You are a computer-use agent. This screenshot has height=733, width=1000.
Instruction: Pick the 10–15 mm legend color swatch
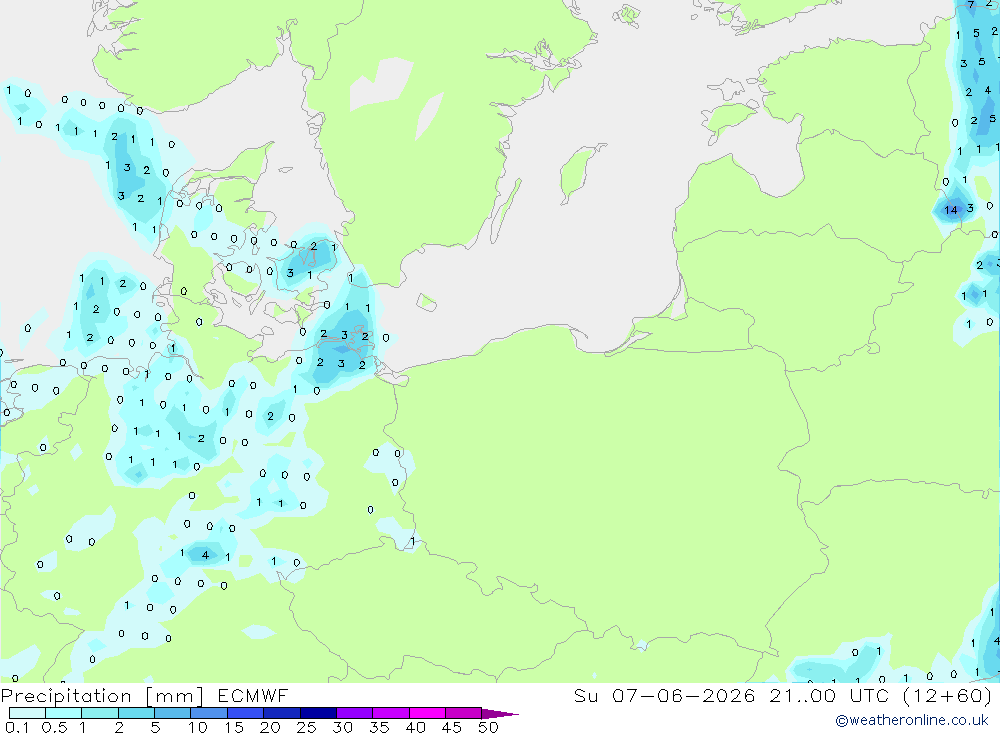coord(209,713)
